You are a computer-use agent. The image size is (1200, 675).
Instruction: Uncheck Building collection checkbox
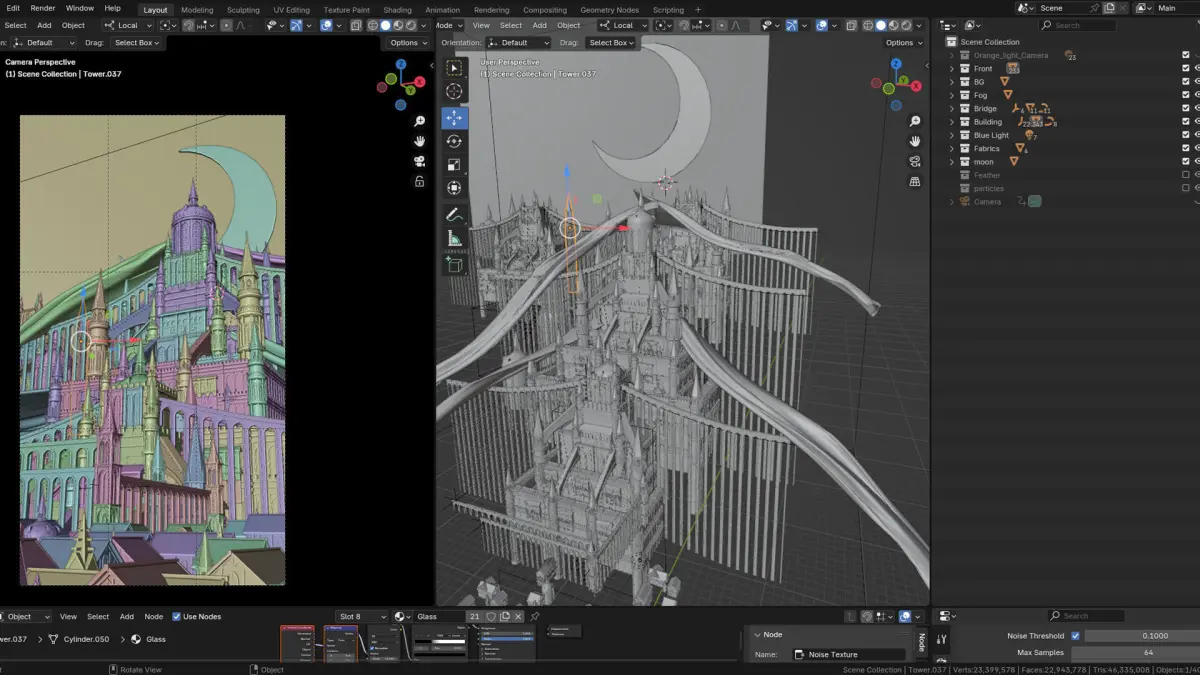(x=1186, y=122)
